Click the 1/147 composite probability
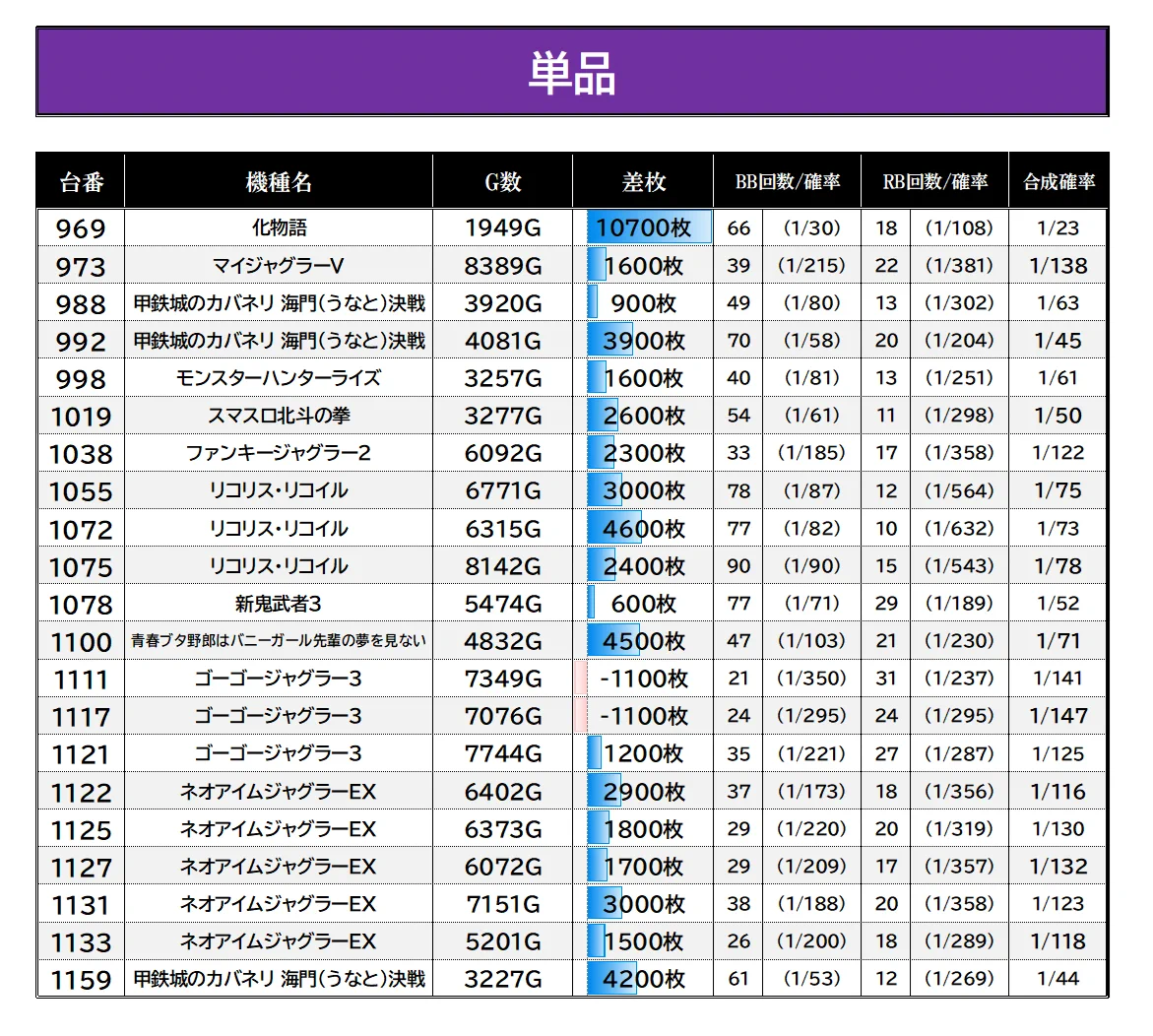Screen dimensions: 1153x1036 [1057, 715]
